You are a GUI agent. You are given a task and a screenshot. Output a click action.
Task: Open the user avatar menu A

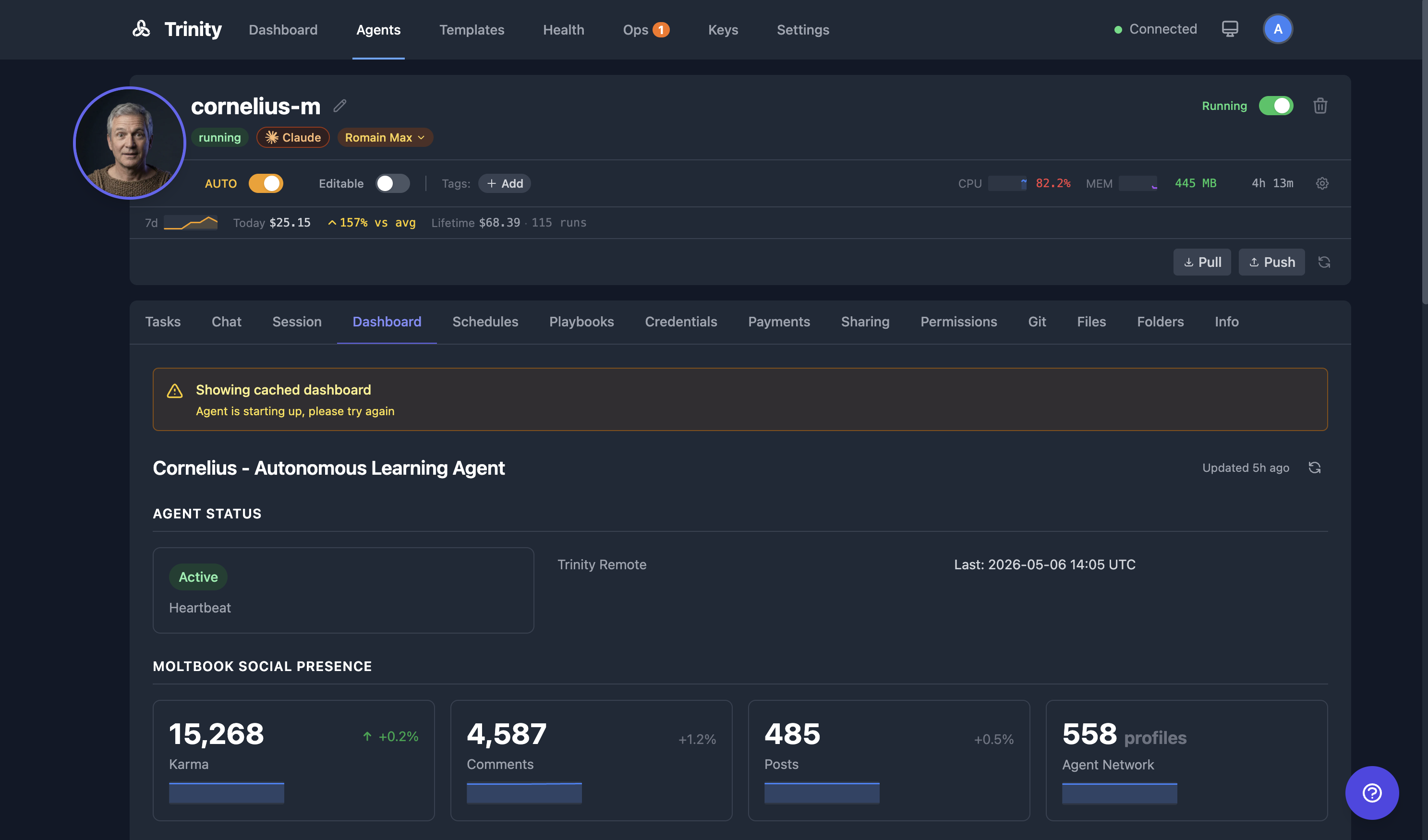click(1278, 29)
